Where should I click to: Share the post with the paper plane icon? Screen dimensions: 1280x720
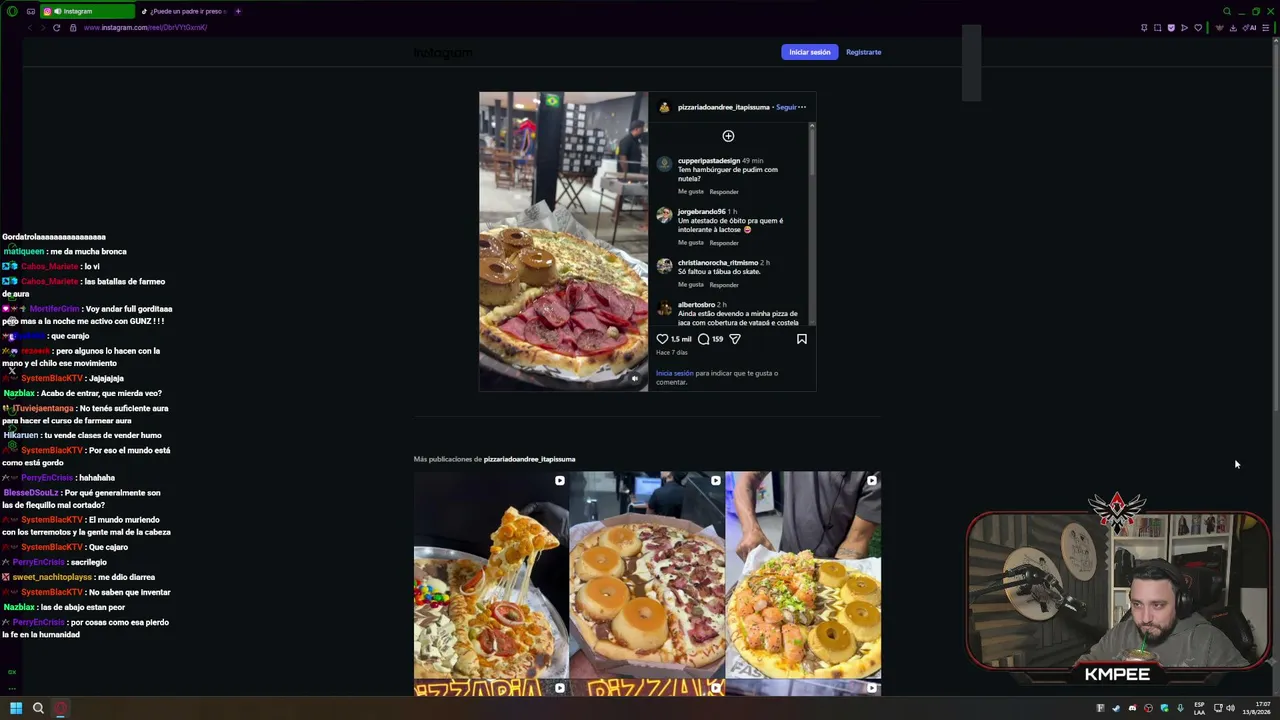(x=735, y=339)
